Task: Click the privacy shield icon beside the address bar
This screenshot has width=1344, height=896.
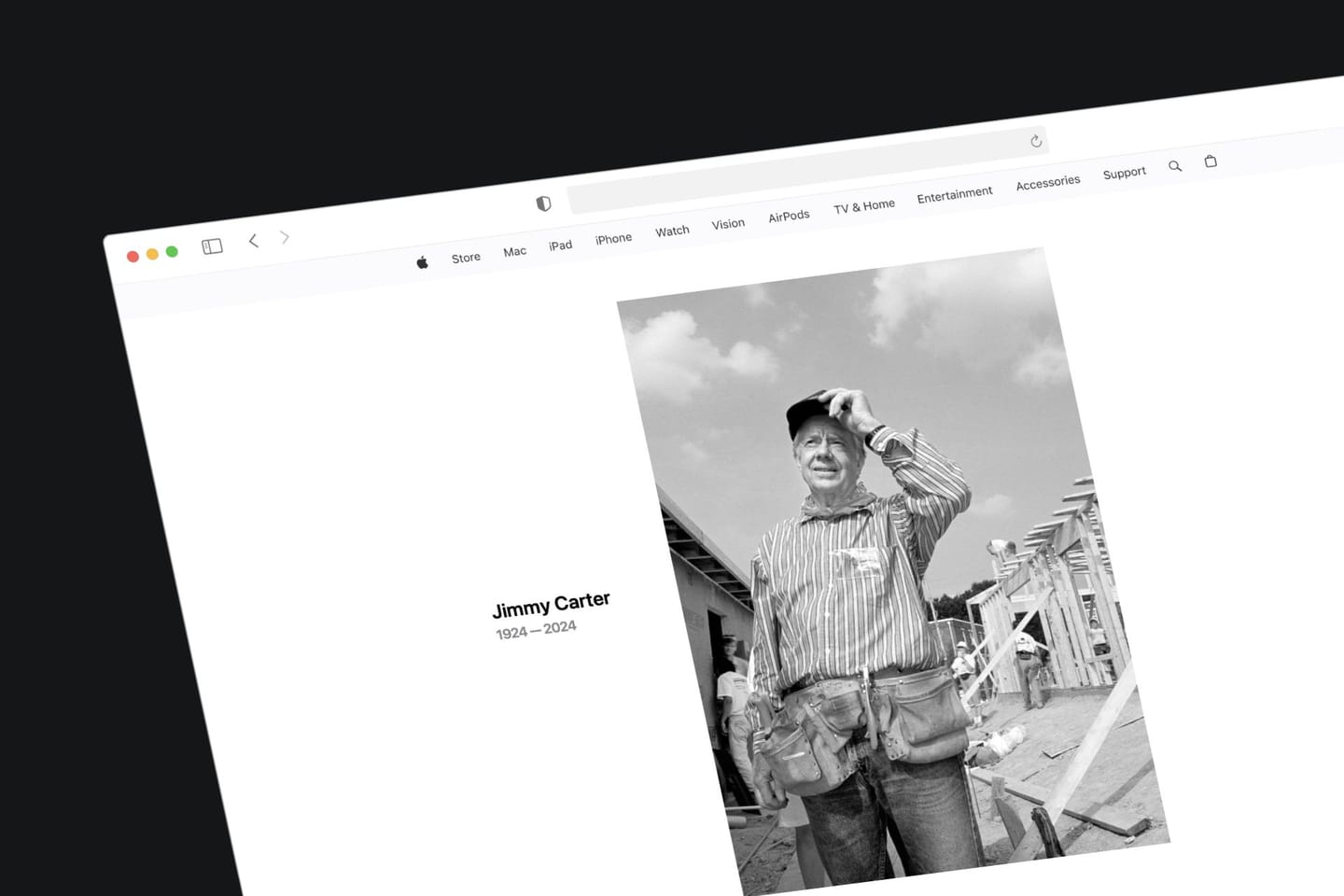Action: click(x=543, y=203)
